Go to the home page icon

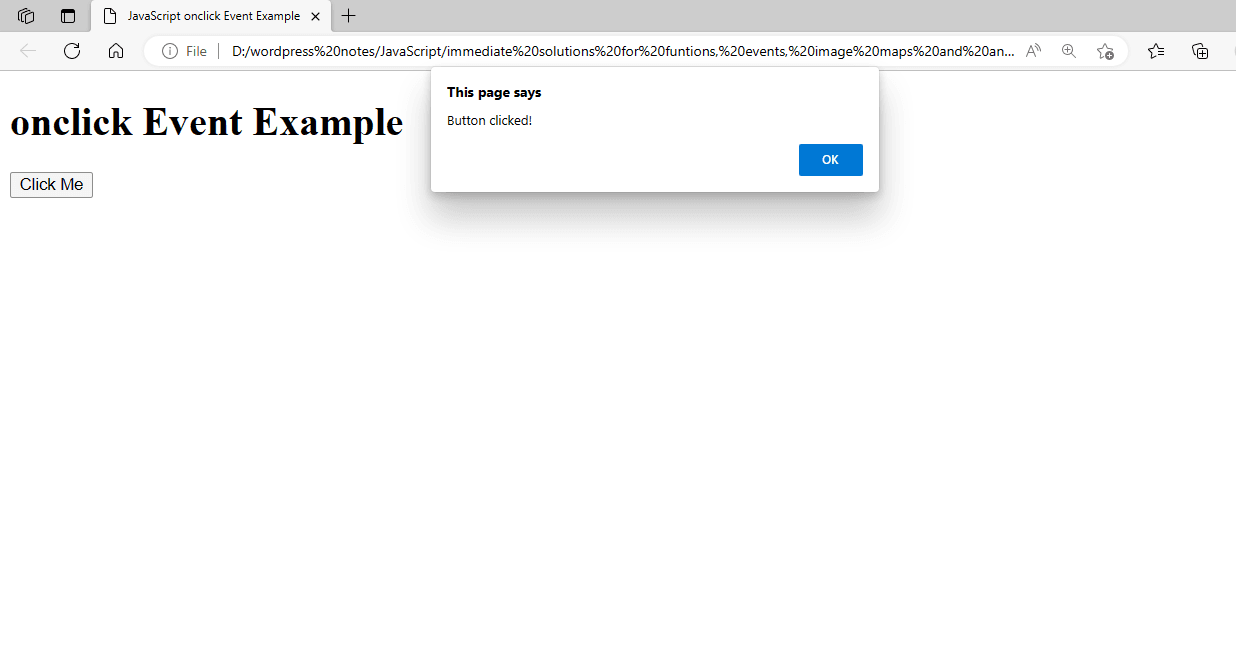[x=116, y=51]
